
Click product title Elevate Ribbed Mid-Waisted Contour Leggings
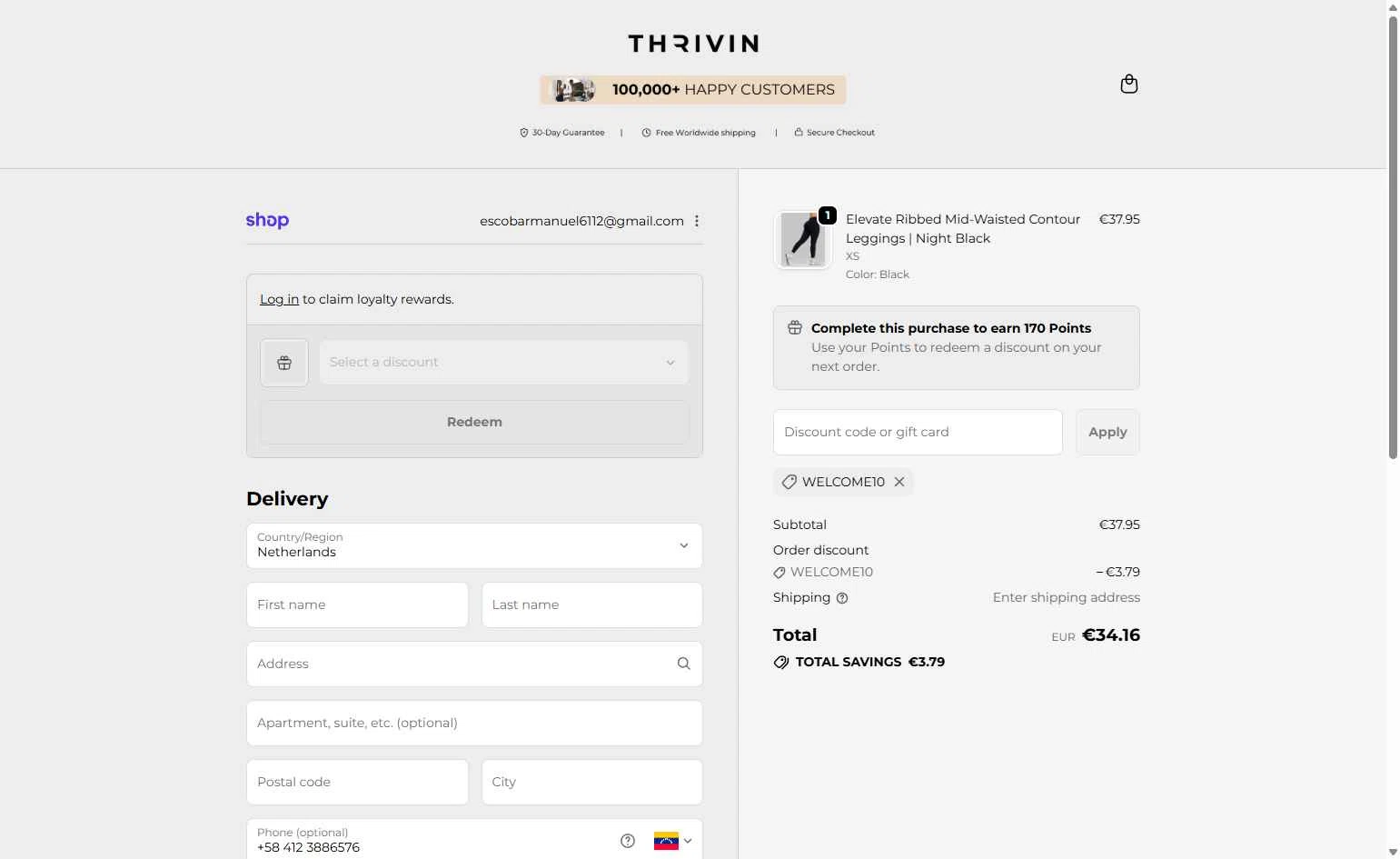(x=963, y=229)
